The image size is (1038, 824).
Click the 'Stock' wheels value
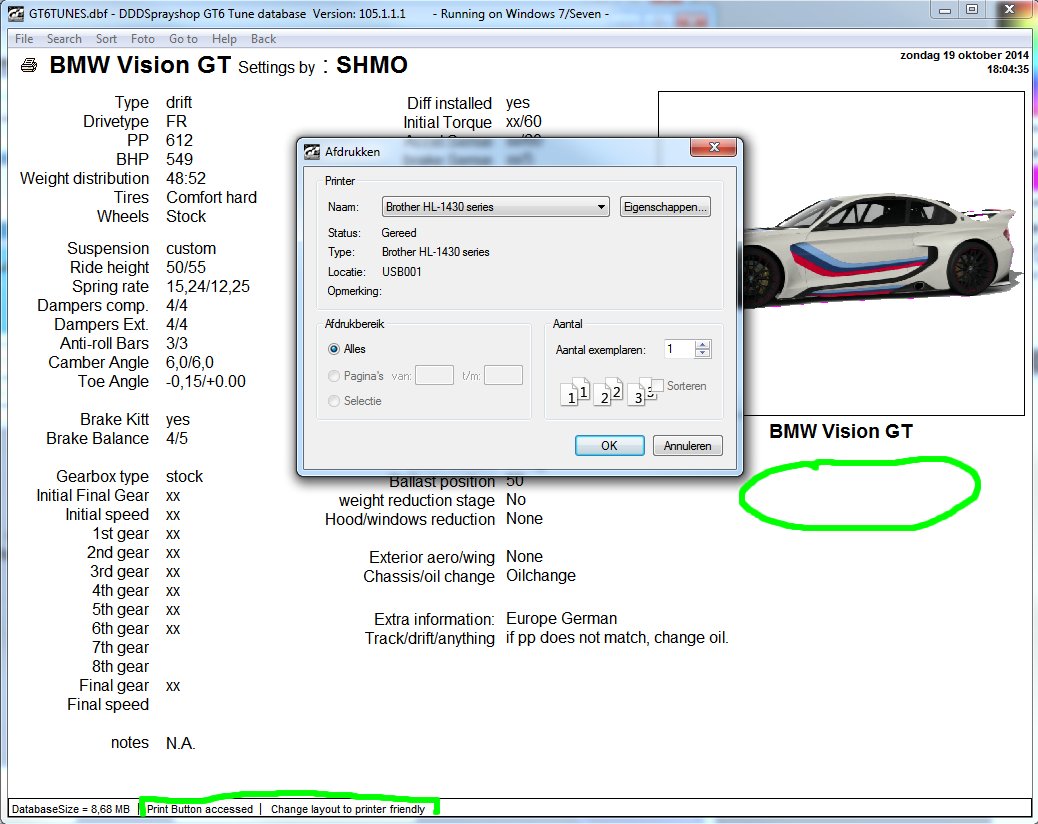[186, 216]
